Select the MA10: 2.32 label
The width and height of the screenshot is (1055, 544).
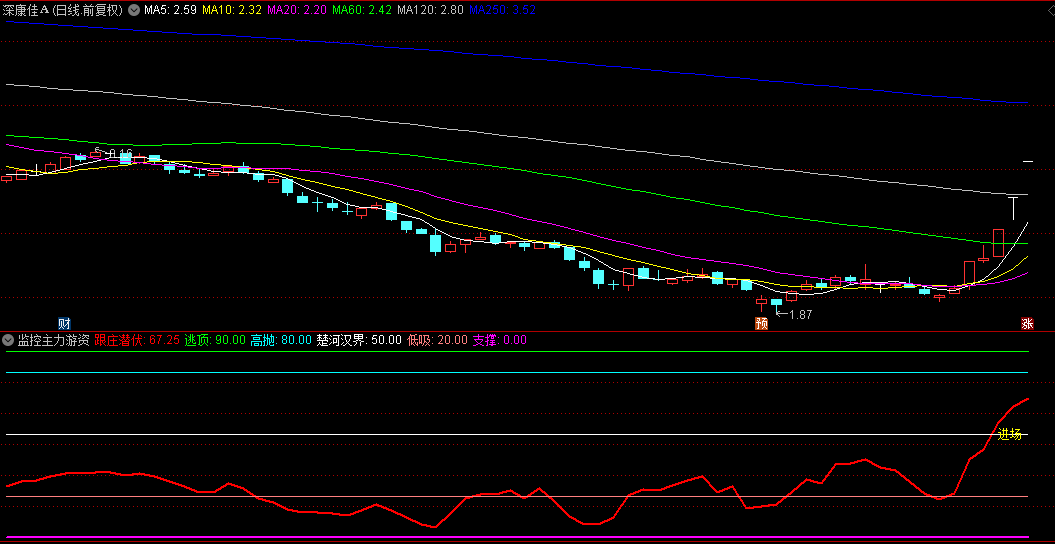pyautogui.click(x=233, y=10)
